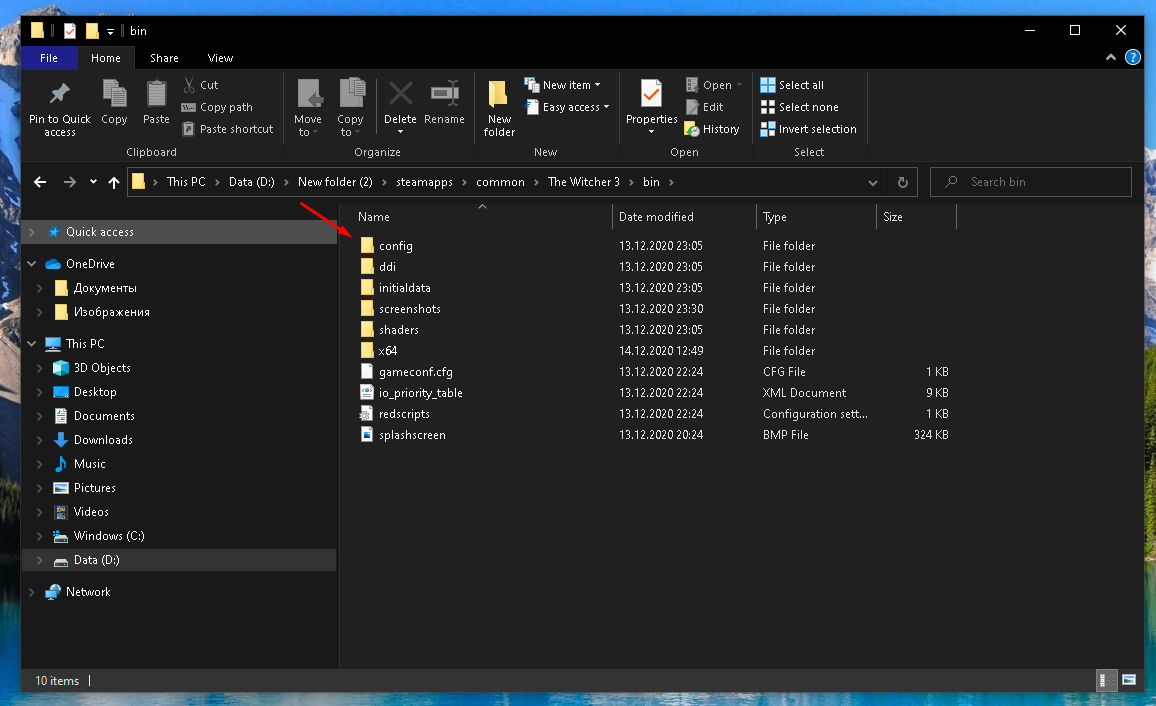The height and width of the screenshot is (706, 1156).
Task: Switch to the View tab
Action: tap(220, 58)
